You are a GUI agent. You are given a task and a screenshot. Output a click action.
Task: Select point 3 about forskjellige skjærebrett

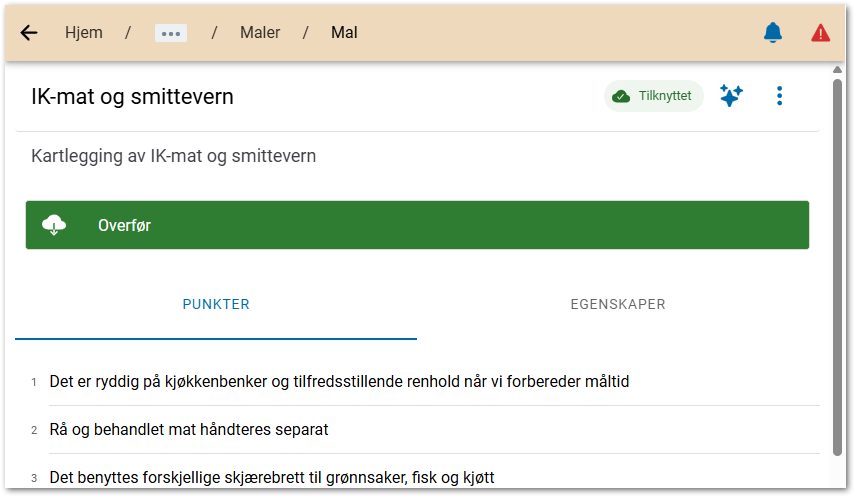click(272, 478)
